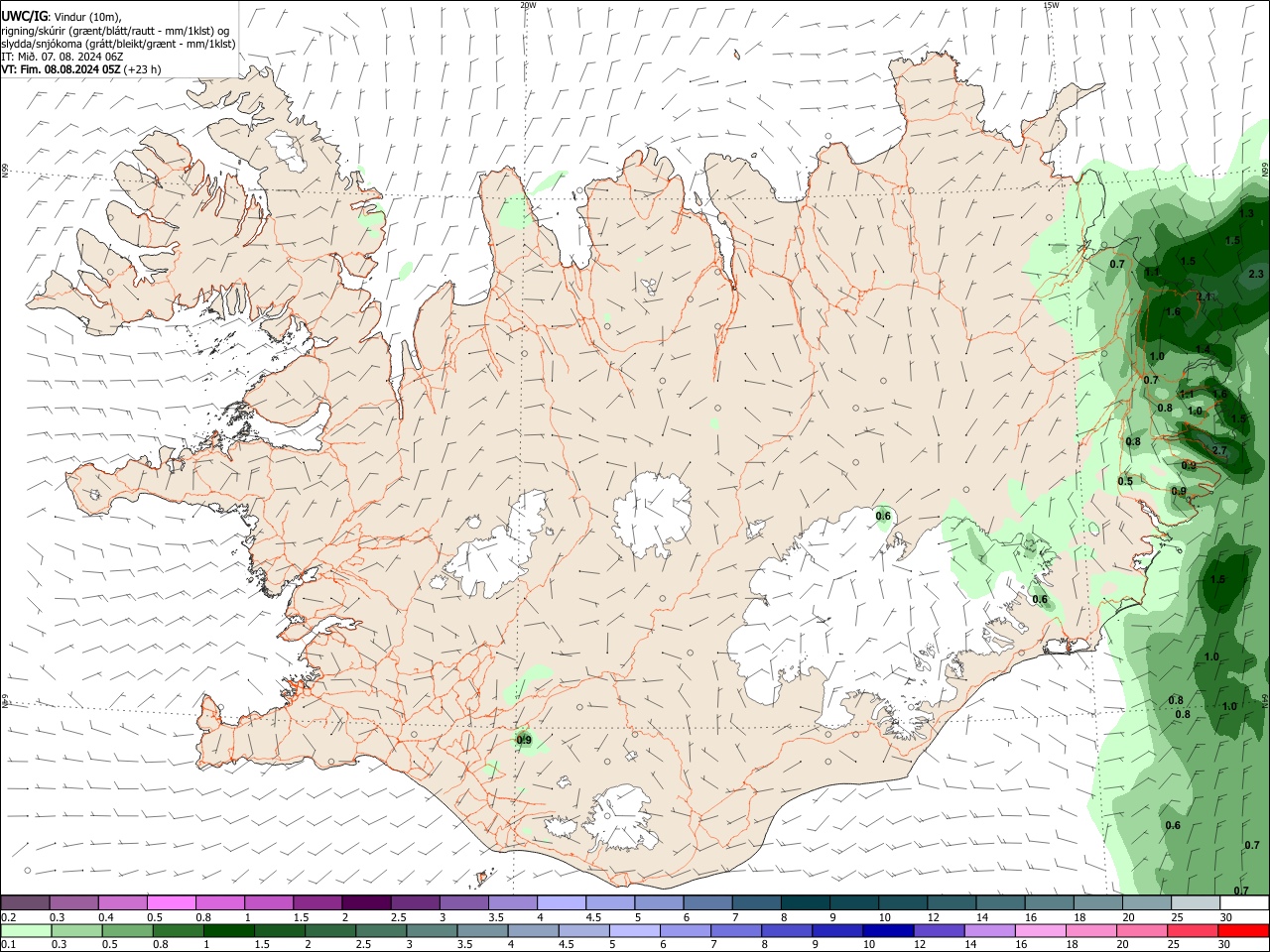Select the white snow swatch at 30
Screen dimensions: 1270x952
point(1244,902)
